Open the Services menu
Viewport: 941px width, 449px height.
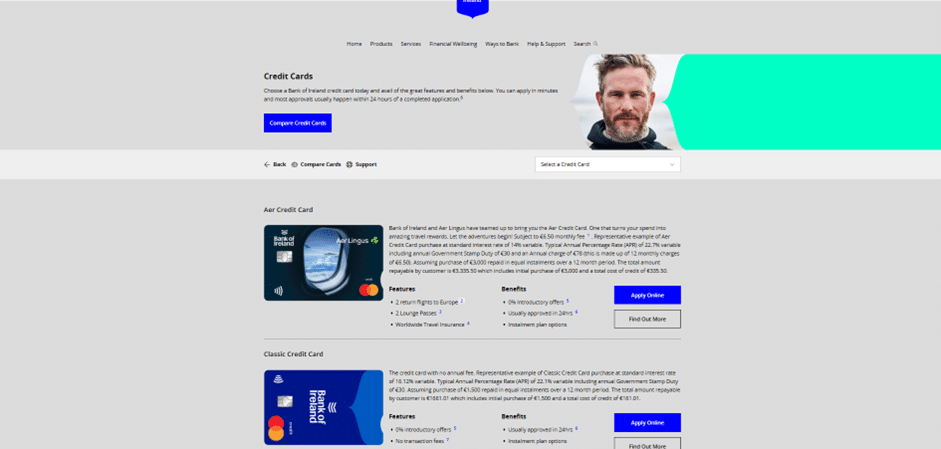click(x=411, y=44)
